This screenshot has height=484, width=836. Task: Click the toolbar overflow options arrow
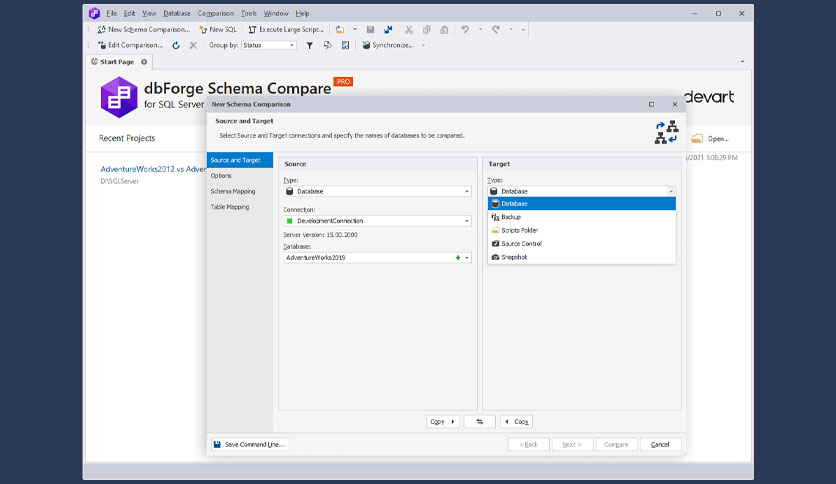click(x=523, y=29)
